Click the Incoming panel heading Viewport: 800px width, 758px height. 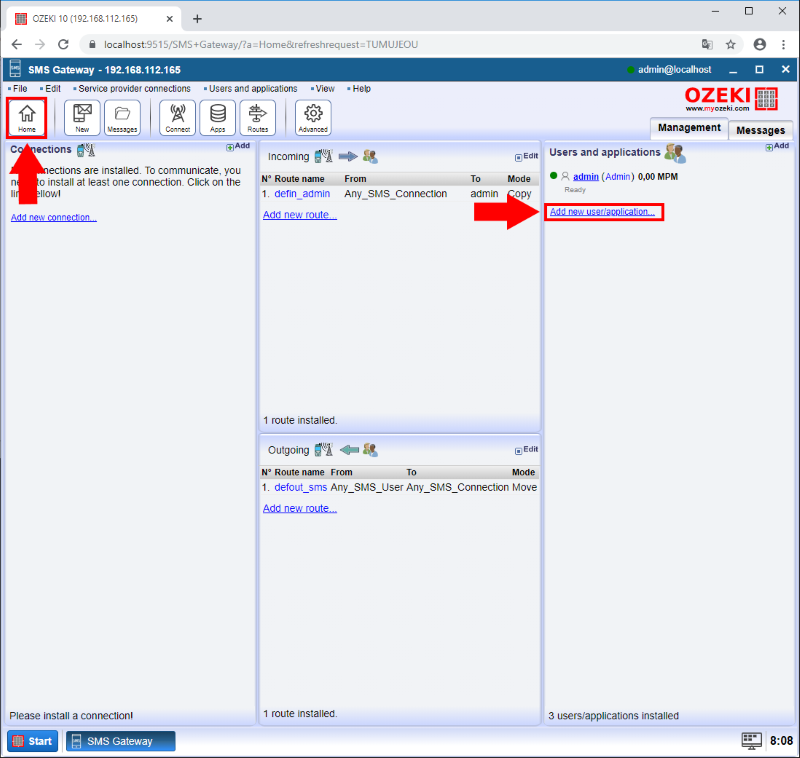click(289, 157)
